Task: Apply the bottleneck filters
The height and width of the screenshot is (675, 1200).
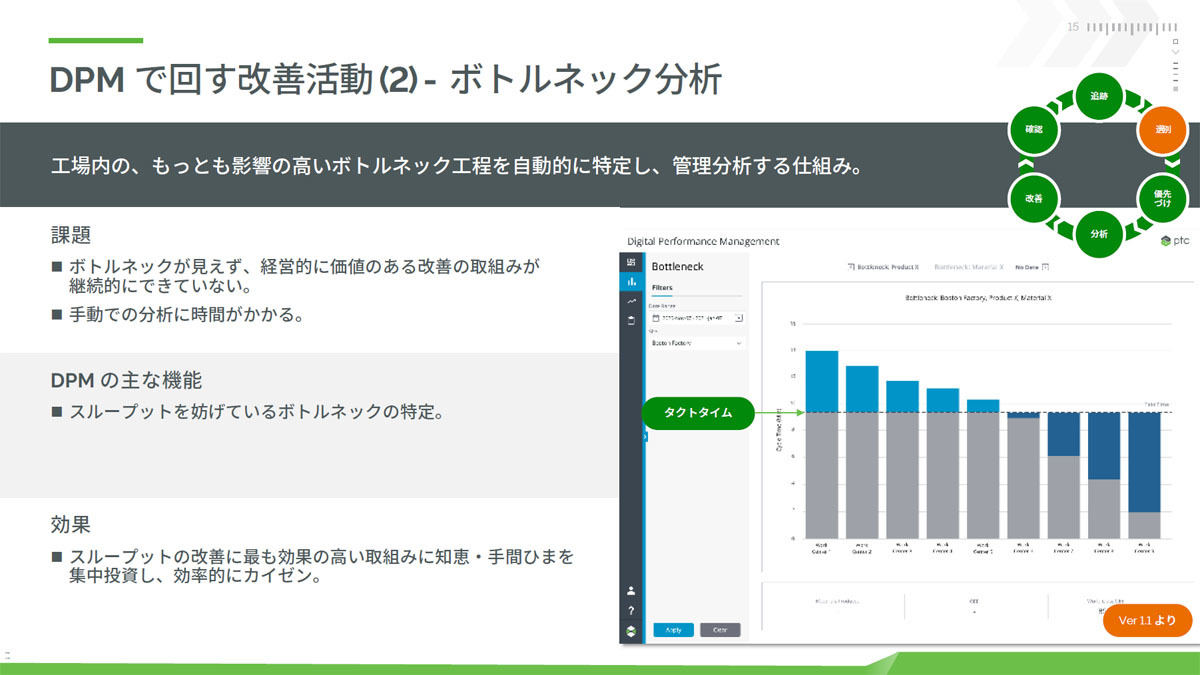Action: coord(673,630)
